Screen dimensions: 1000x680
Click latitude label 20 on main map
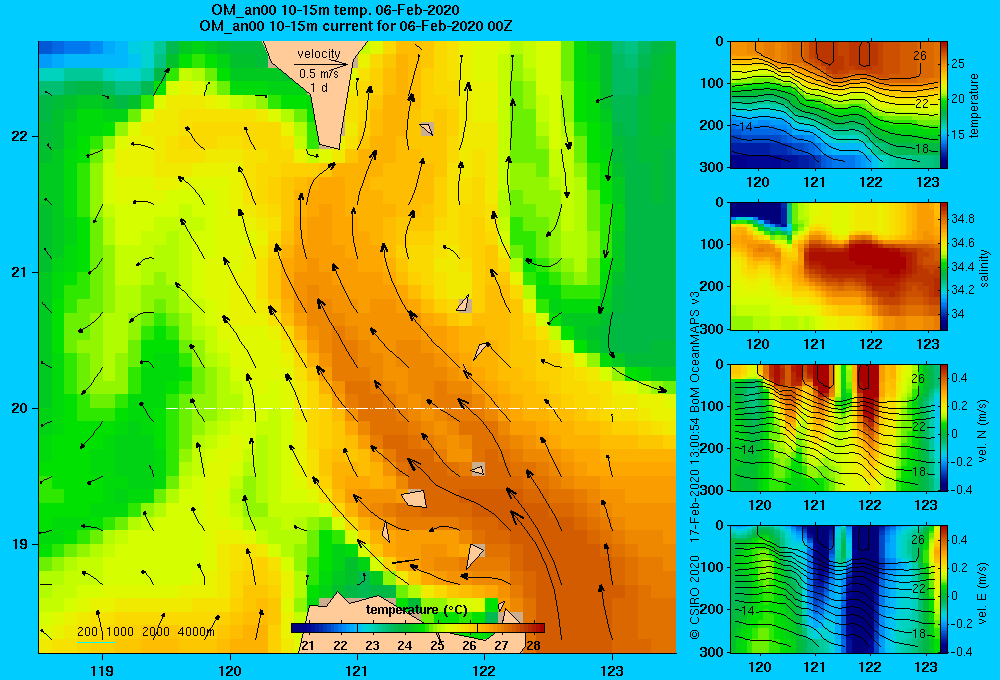point(19,408)
